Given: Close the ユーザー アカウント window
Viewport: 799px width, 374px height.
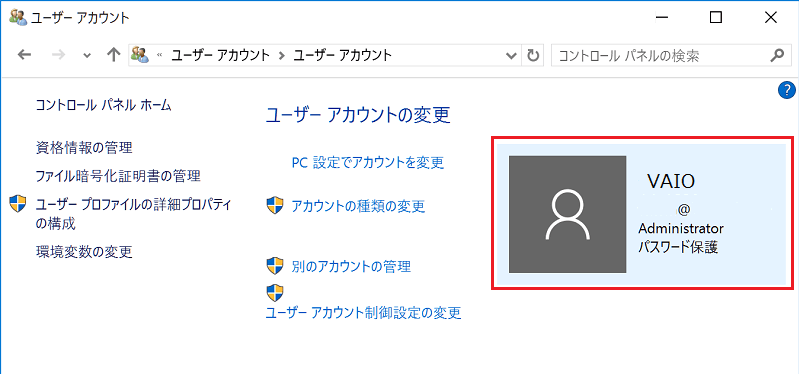Looking at the screenshot, I should [771, 17].
